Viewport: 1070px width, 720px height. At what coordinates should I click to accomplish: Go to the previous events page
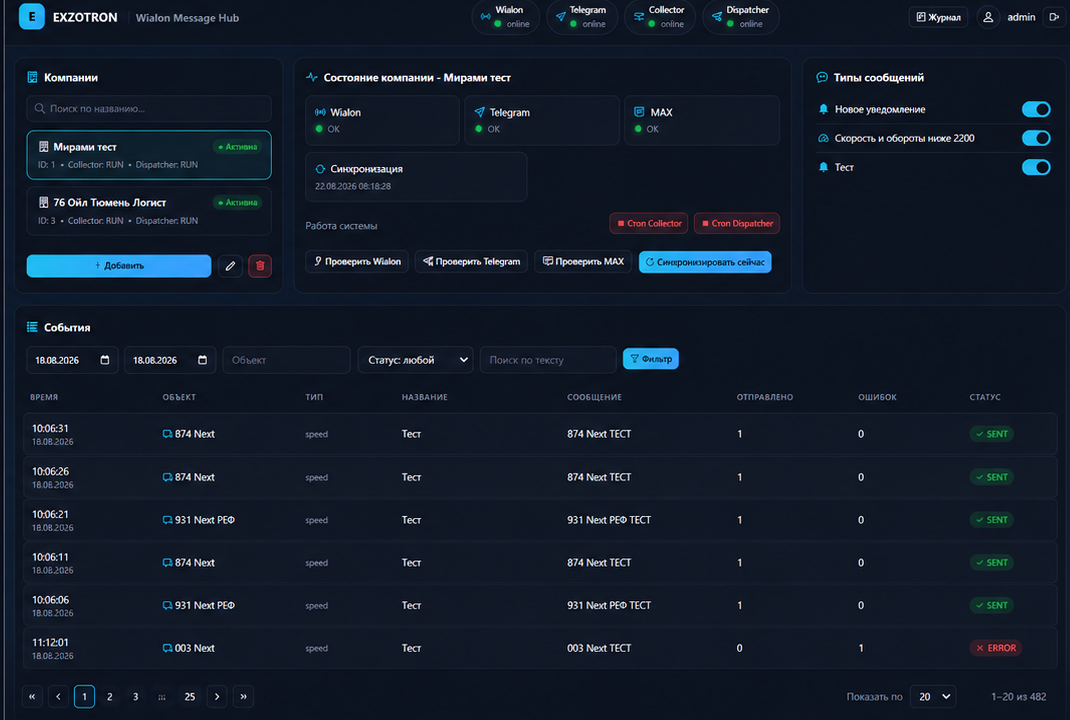58,696
